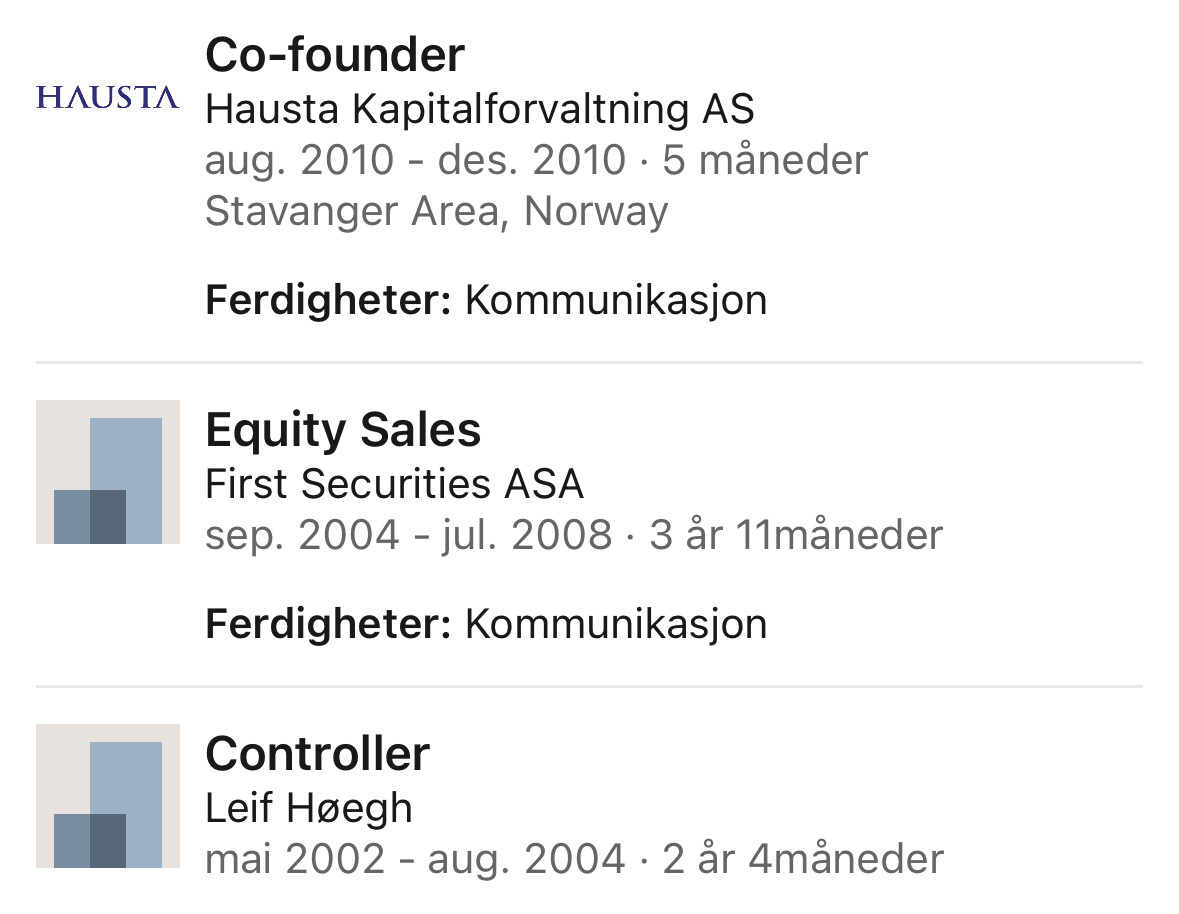Viewport: 1179px width, 914px height.
Task: Open the Controller position title
Action: pyautogui.click(x=317, y=754)
